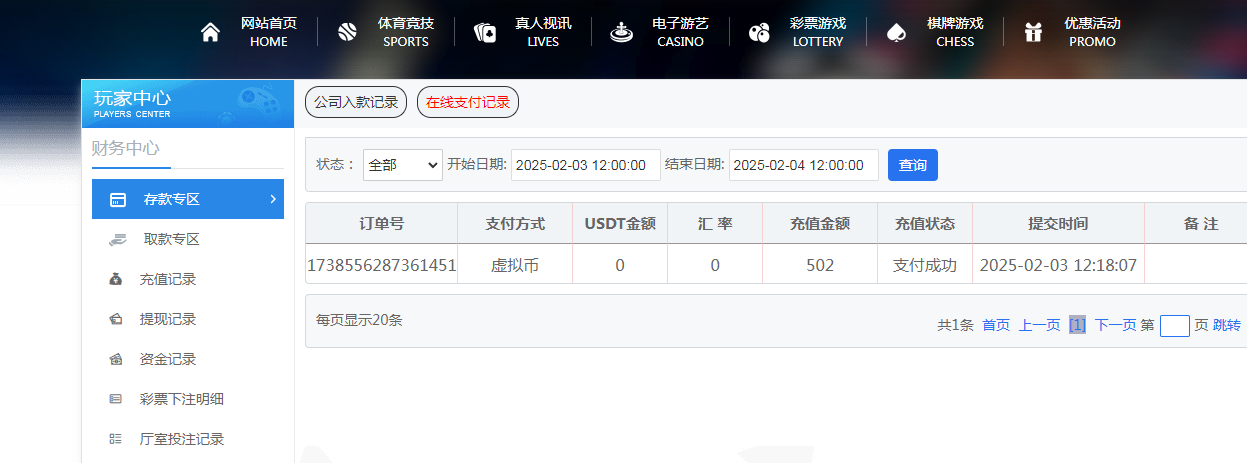
Task: Open the 取款专区 sidebar section
Action: (171, 239)
